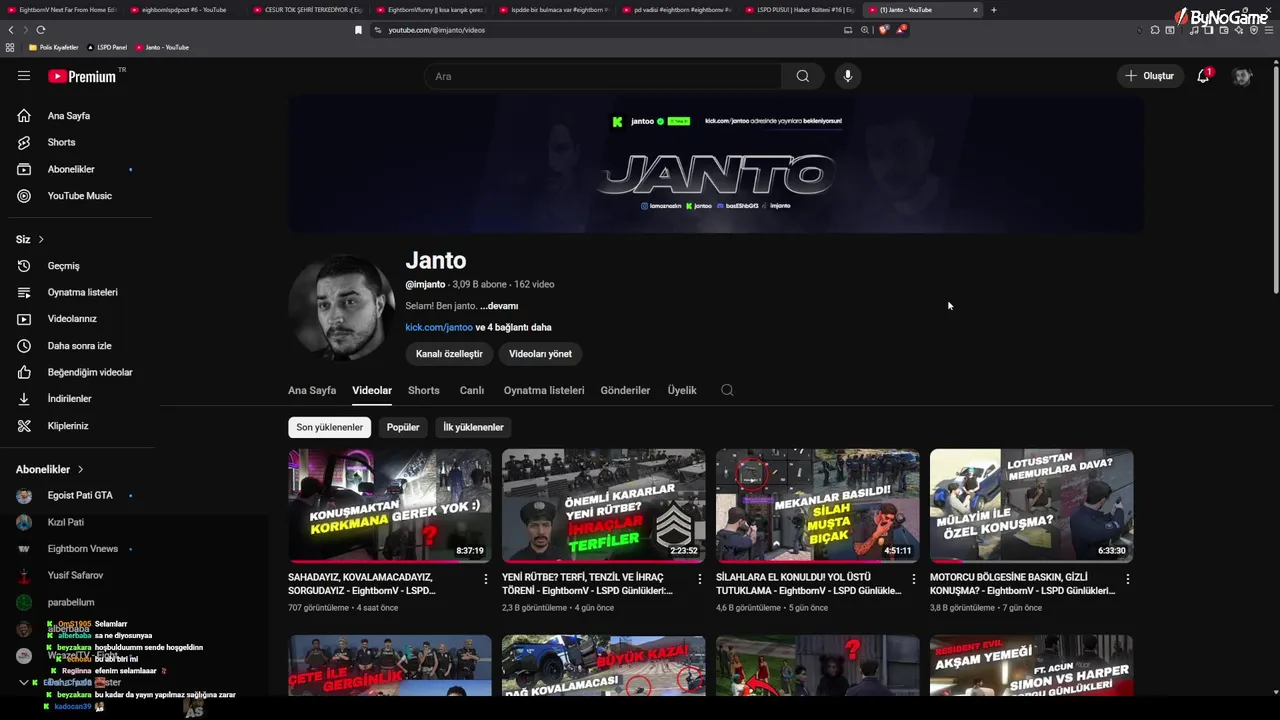Screen dimensions: 1280x720
Task: Reload the page with browser refresh icon
Action: (41, 30)
